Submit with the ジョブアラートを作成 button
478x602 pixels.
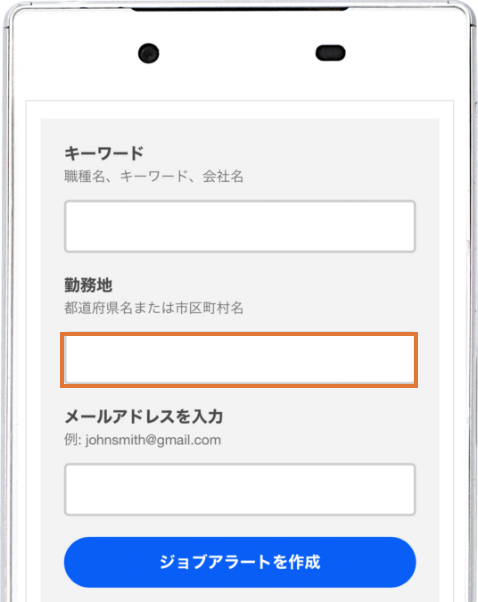tap(240, 562)
